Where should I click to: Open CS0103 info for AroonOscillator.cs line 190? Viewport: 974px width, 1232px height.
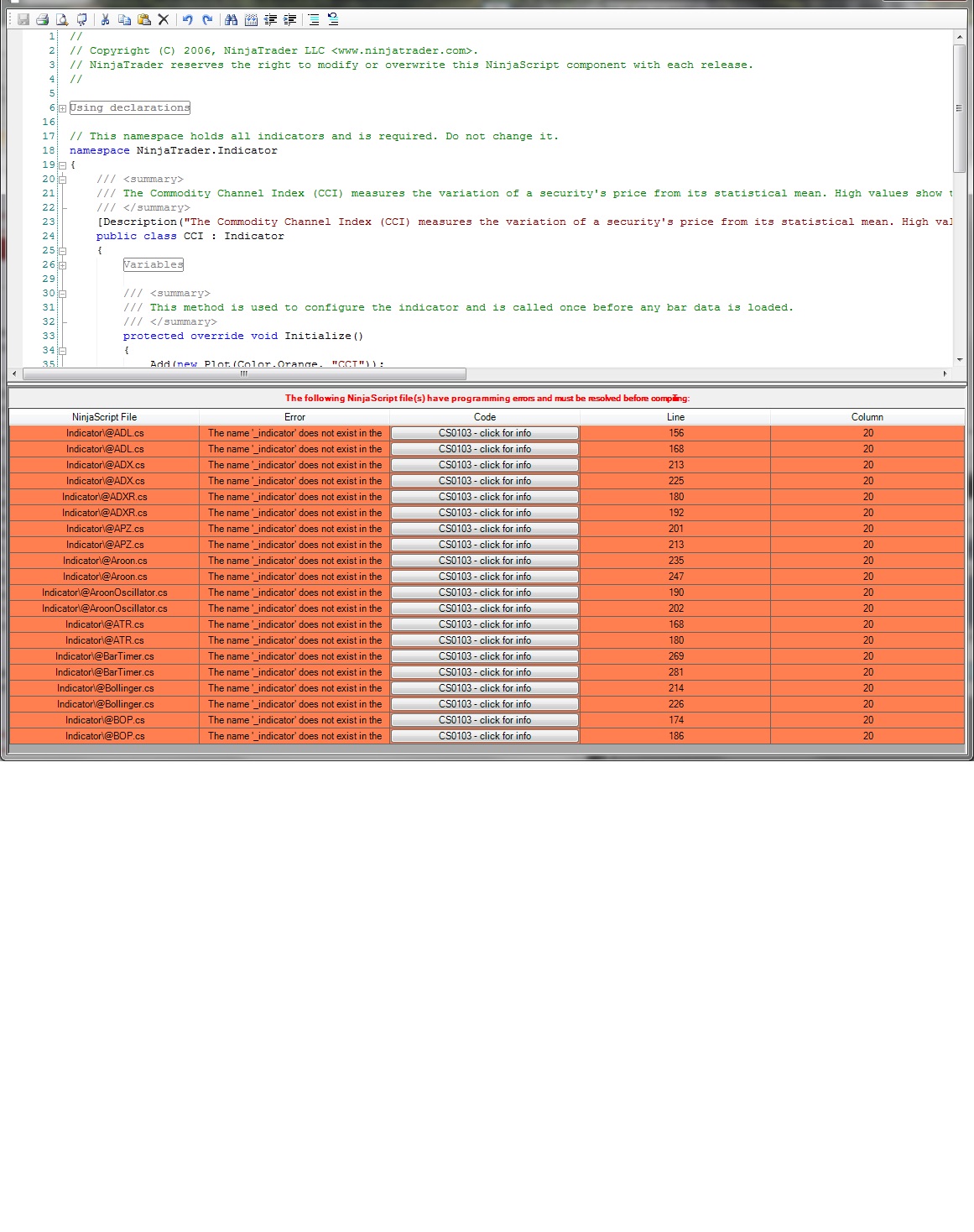(x=485, y=593)
